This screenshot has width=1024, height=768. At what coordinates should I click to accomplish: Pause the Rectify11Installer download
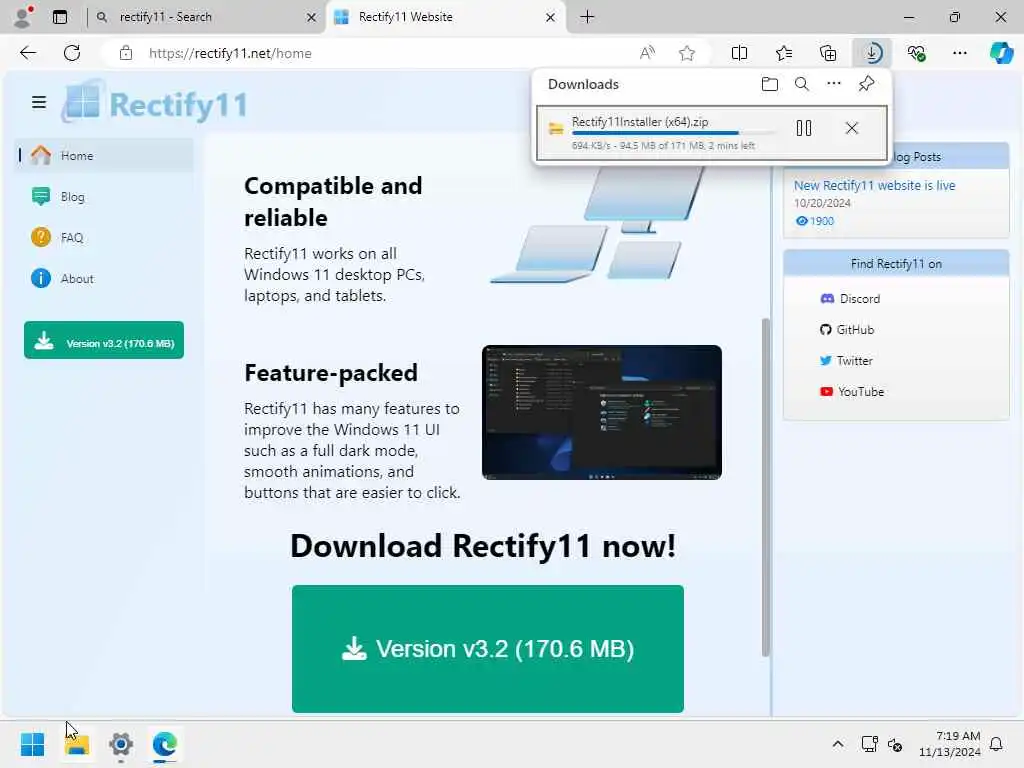pos(804,128)
